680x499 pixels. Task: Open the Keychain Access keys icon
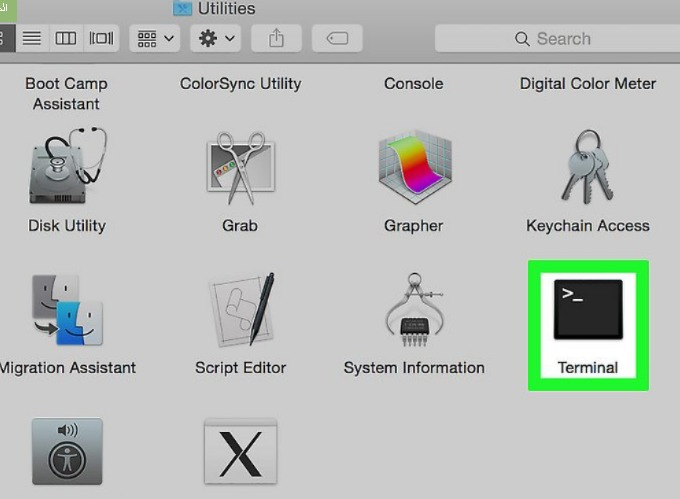coord(588,167)
